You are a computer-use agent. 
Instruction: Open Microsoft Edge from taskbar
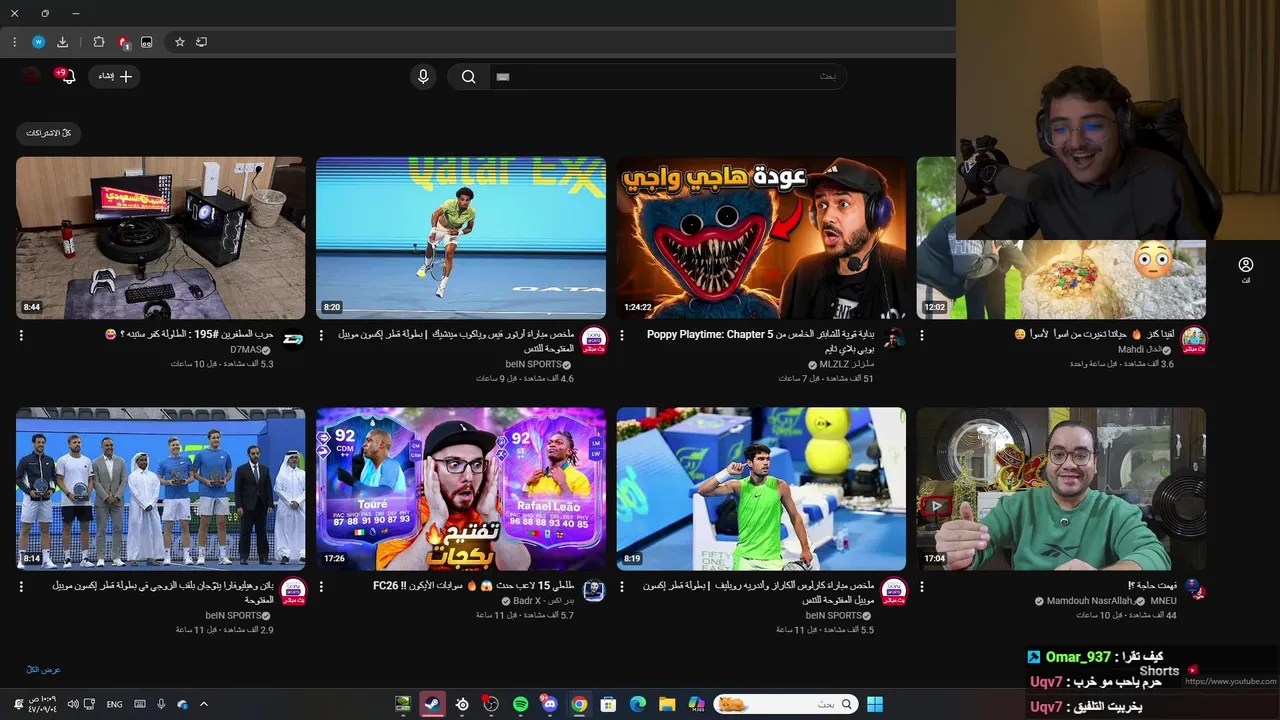tap(638, 704)
